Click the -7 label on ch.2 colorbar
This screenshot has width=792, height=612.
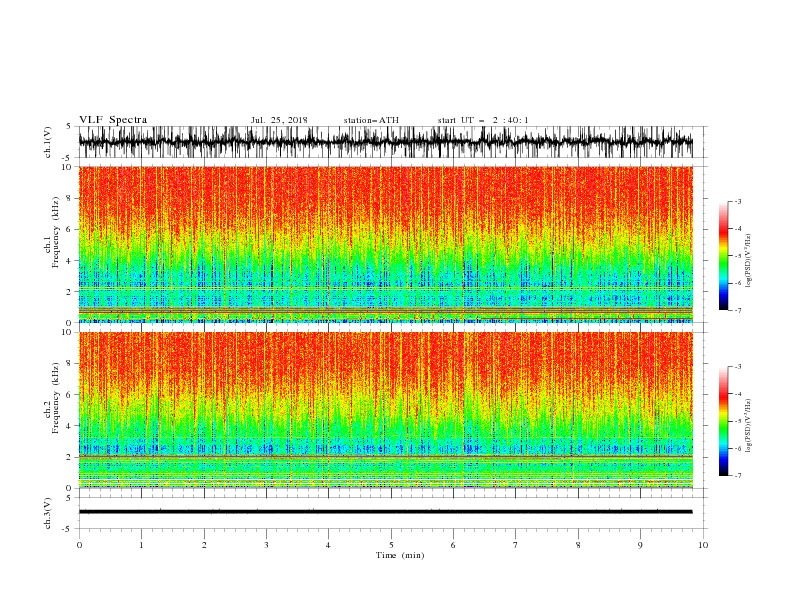737,476
